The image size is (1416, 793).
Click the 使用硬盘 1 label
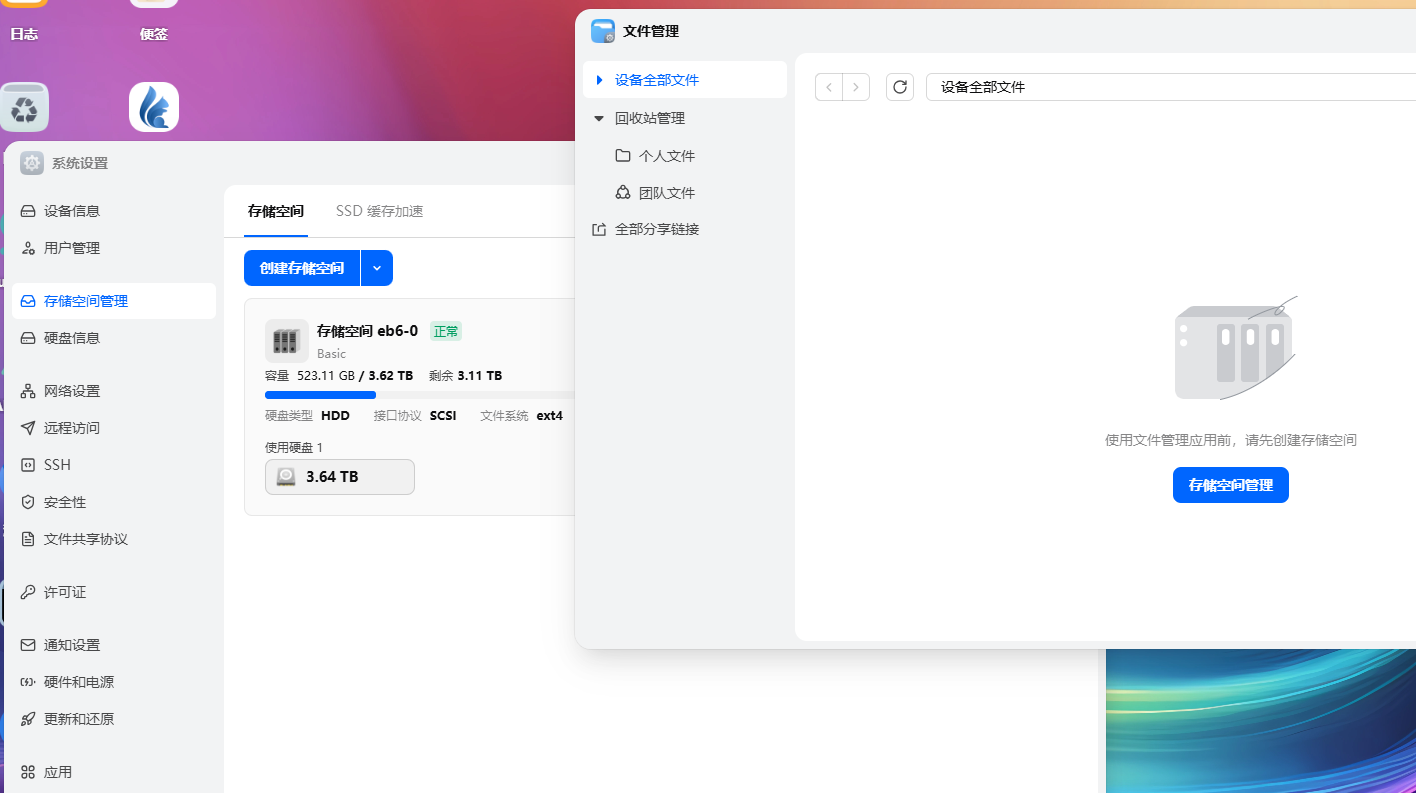coord(294,447)
